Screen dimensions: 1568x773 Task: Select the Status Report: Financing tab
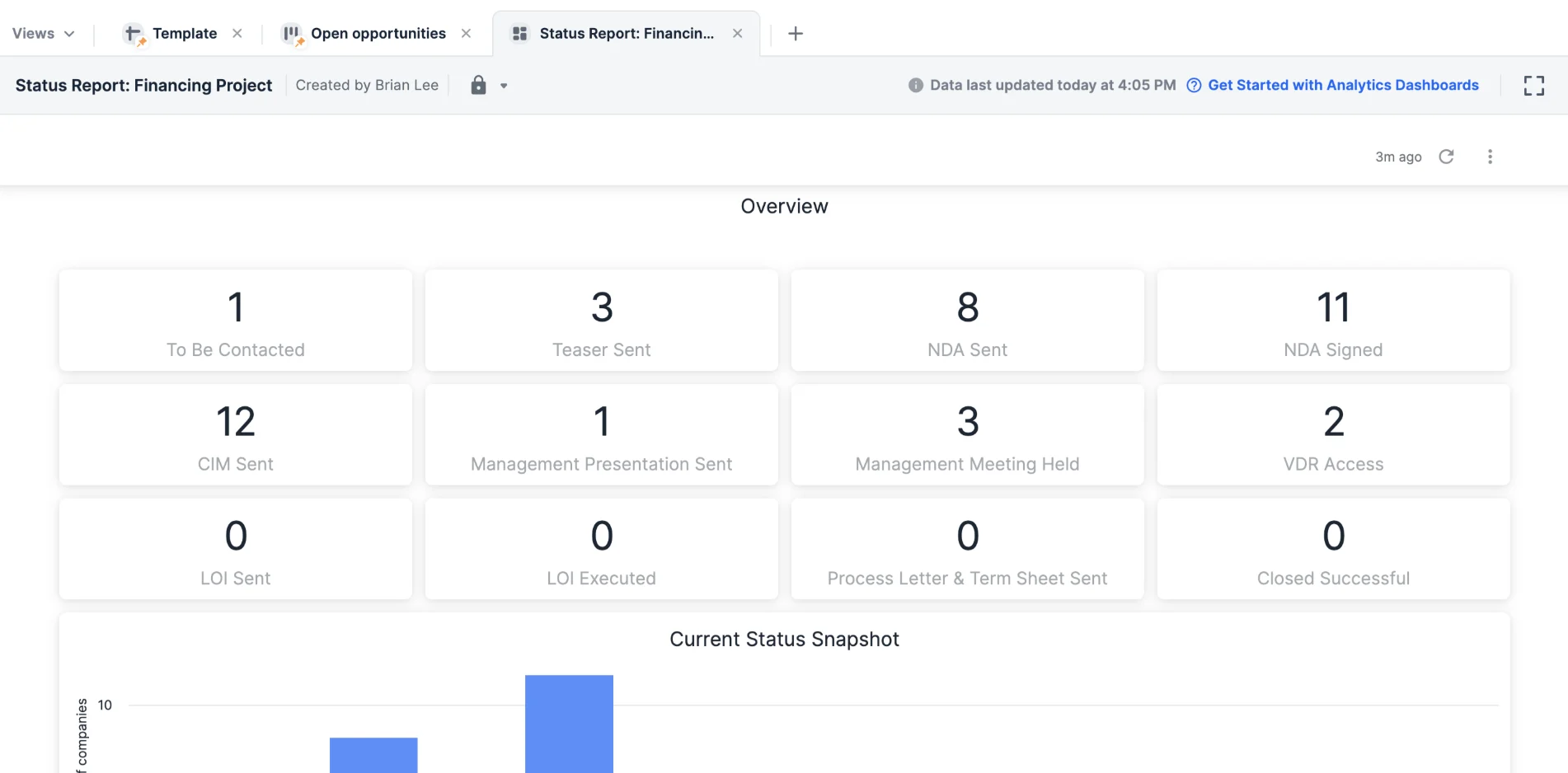pyautogui.click(x=627, y=34)
